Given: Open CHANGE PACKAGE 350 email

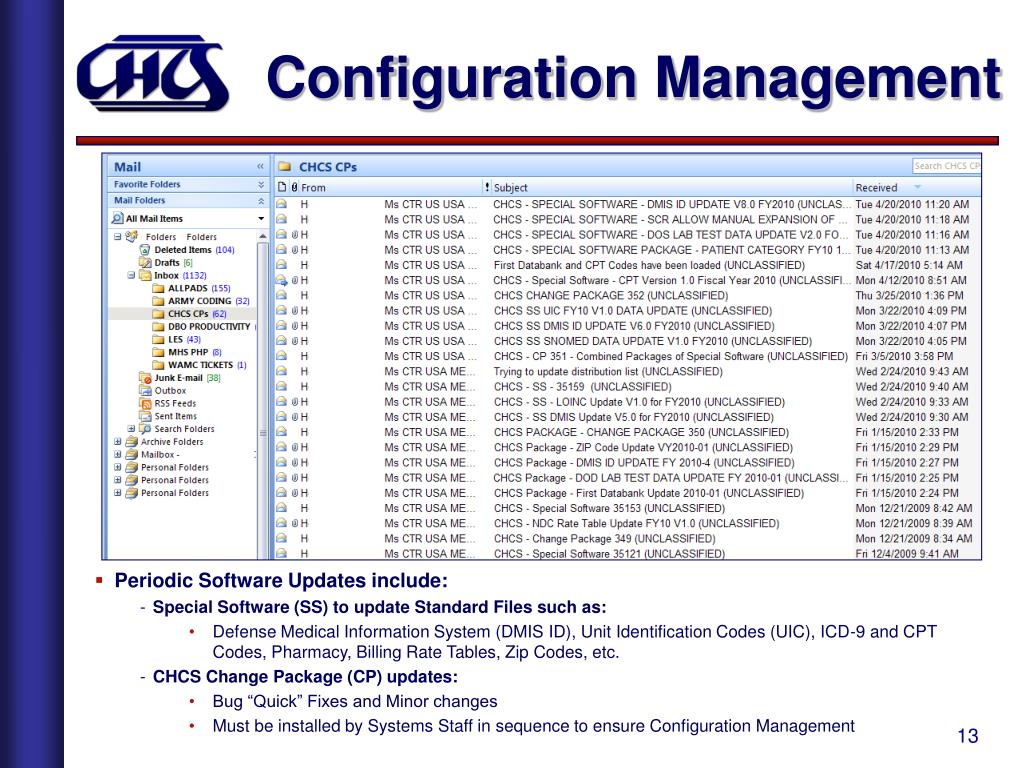Looking at the screenshot, I should tap(628, 432).
